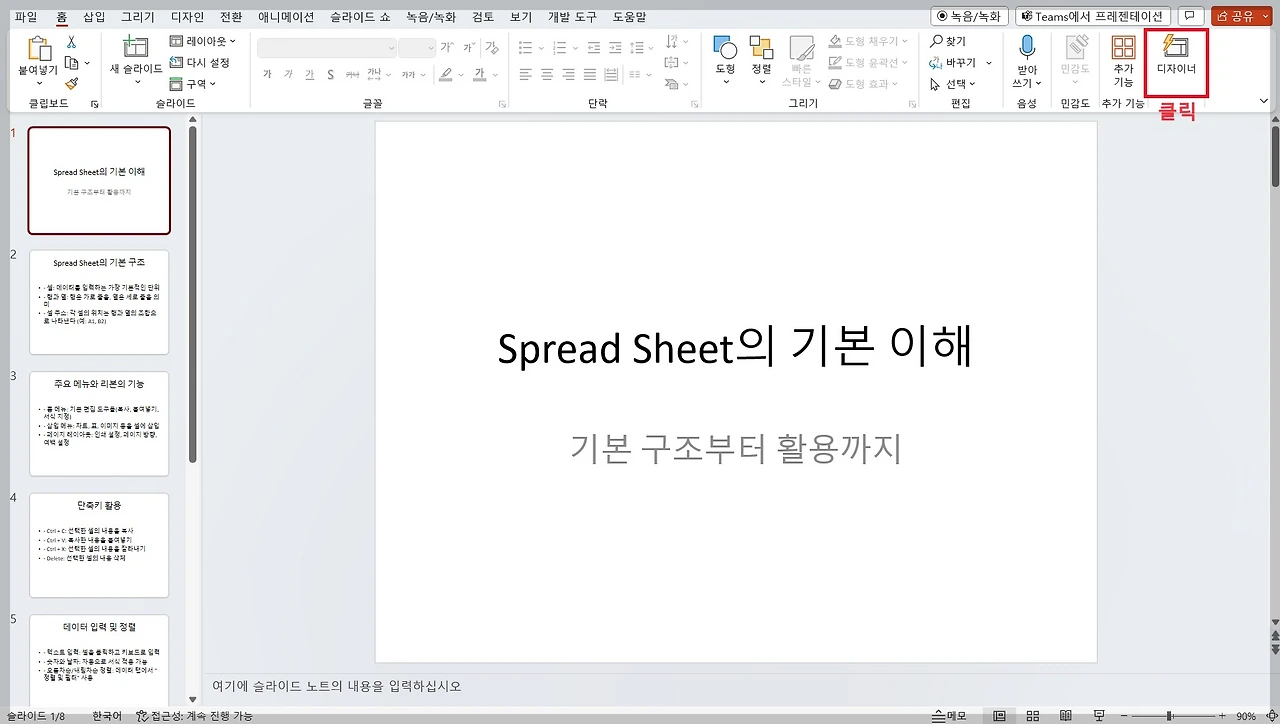Toggle bold text formatting (first 가)
The width and height of the screenshot is (1280, 724).
pyautogui.click(x=267, y=74)
